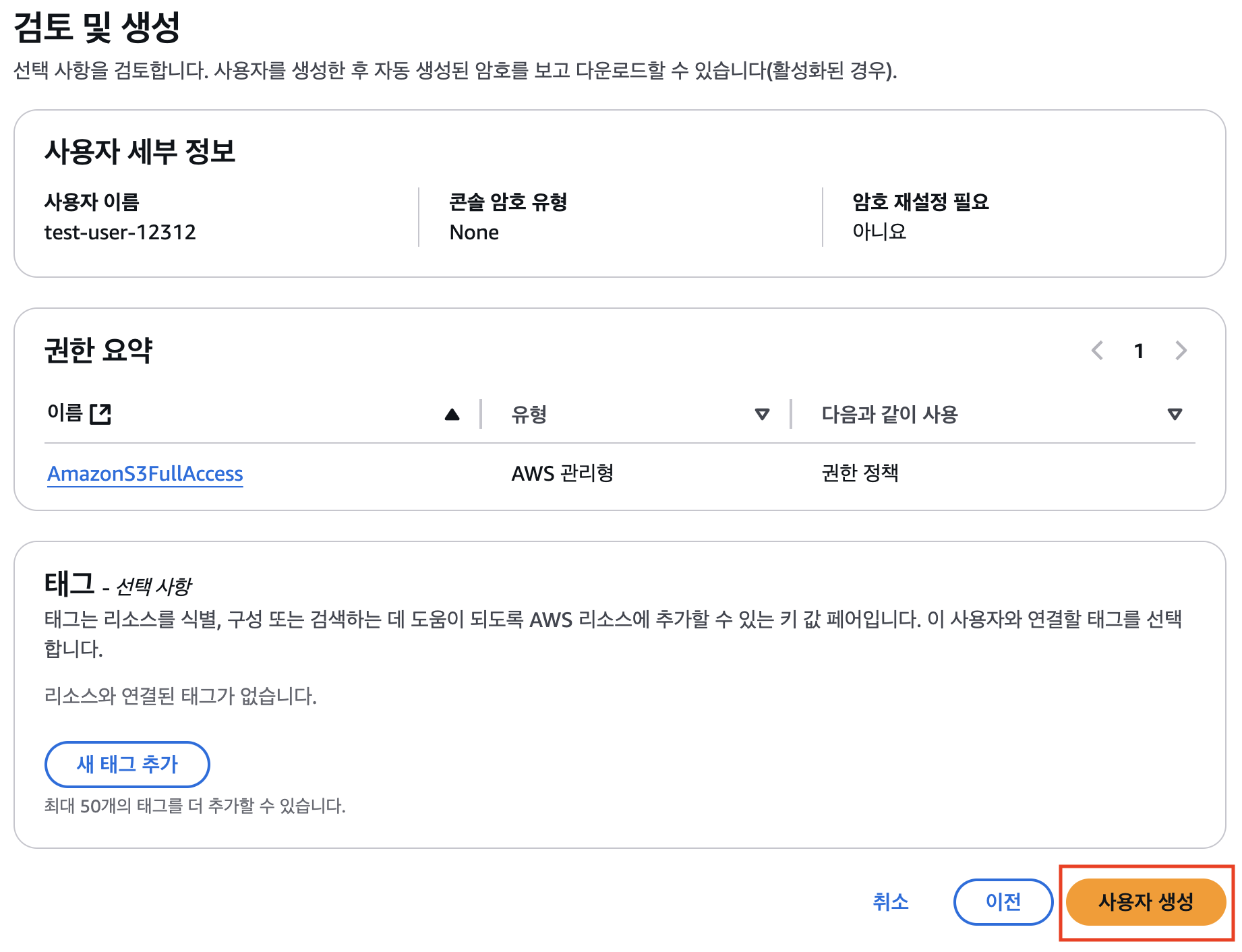Select page 1 in permissions pagination
The height and width of the screenshot is (952, 1242).
(x=1139, y=351)
